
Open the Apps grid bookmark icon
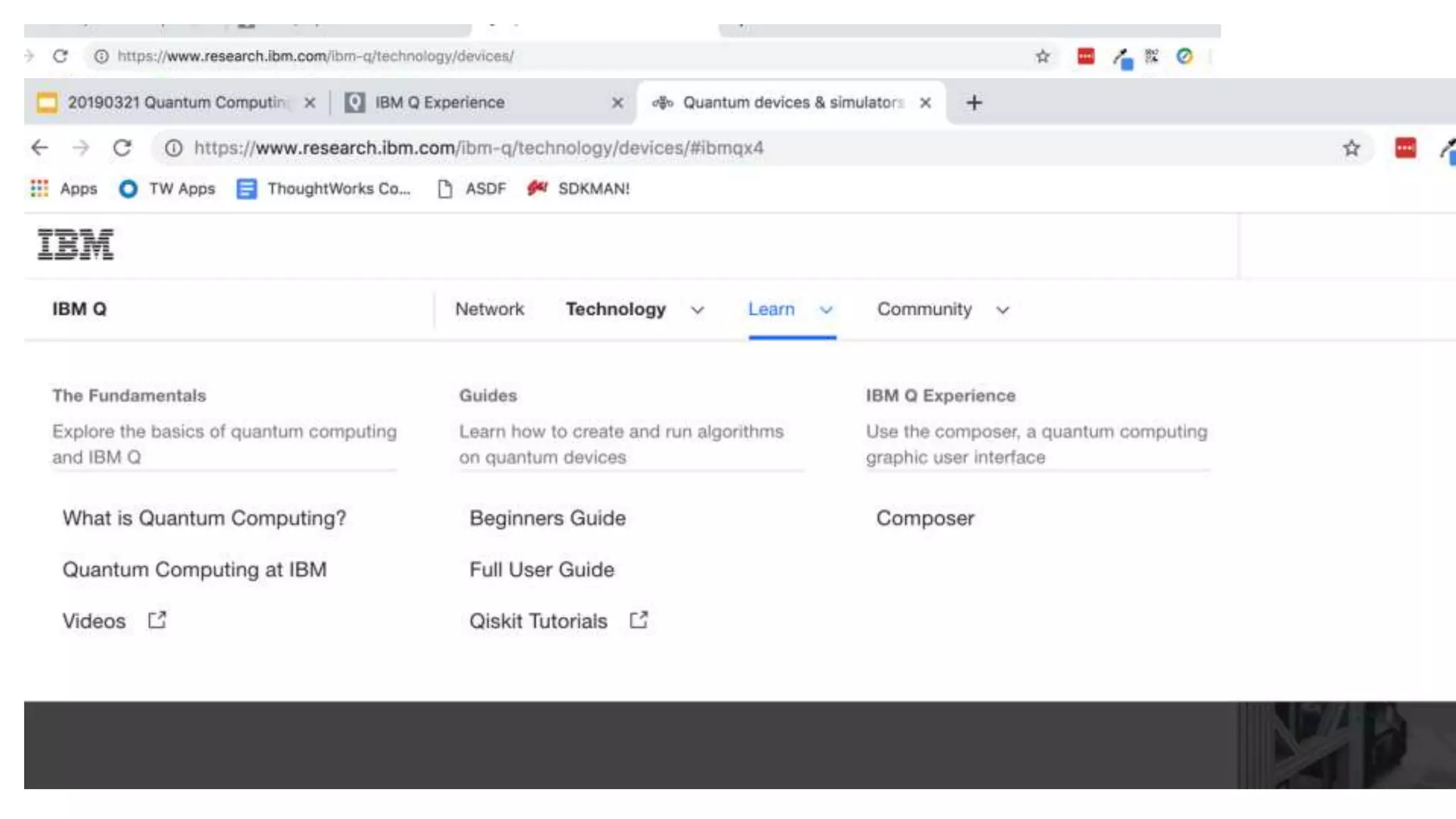(40, 188)
